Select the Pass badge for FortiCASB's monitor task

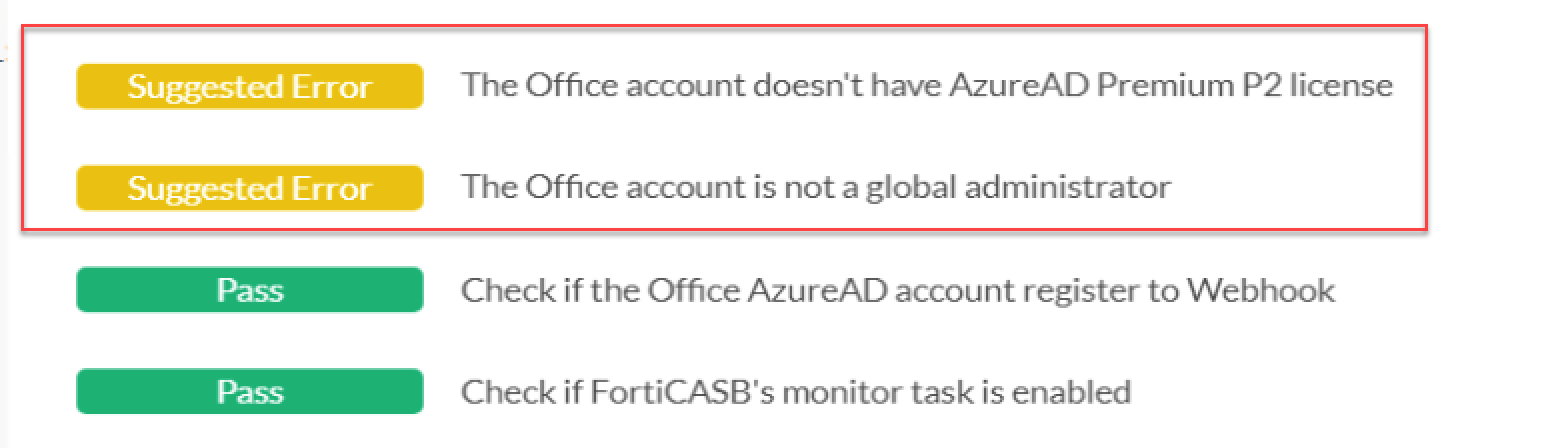point(249,392)
